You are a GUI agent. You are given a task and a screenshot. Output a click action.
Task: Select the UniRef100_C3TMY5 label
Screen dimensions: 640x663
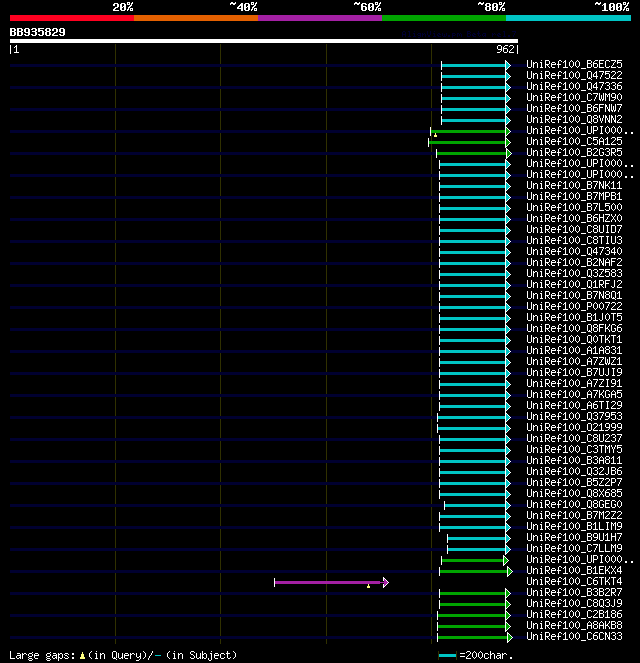pos(574,449)
